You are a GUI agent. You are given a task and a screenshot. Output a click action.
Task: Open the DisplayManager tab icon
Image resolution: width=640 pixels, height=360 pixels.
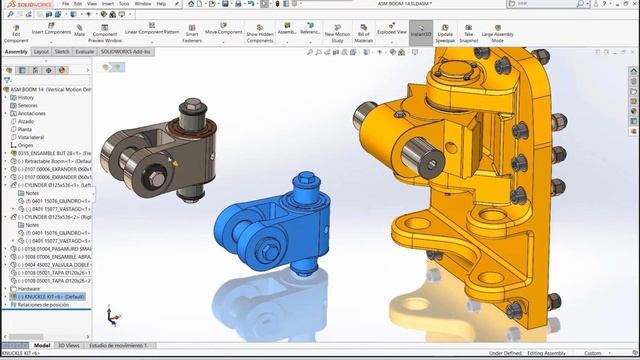(62, 70)
